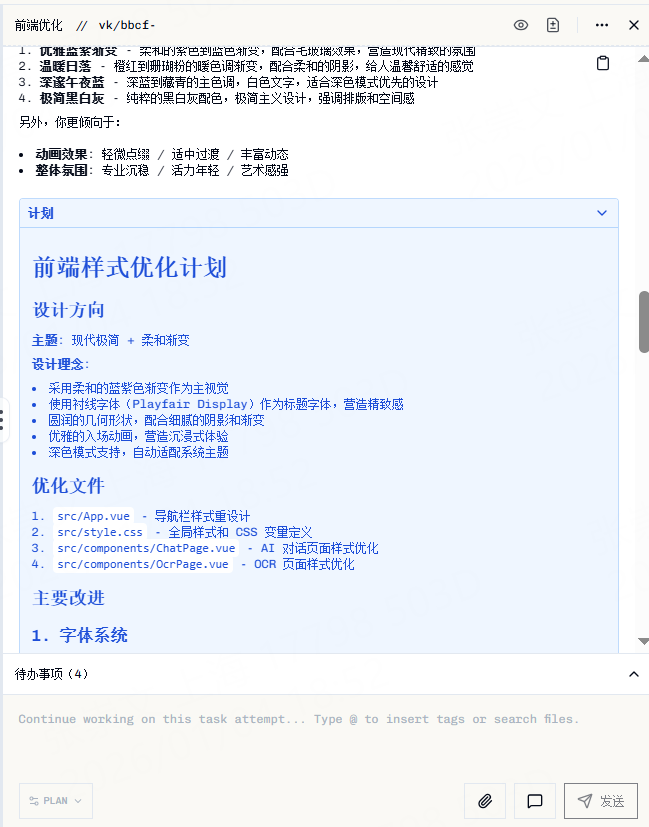This screenshot has height=827, width=649.
Task: Click the 1. 字体系统 heading
Action: [80, 635]
